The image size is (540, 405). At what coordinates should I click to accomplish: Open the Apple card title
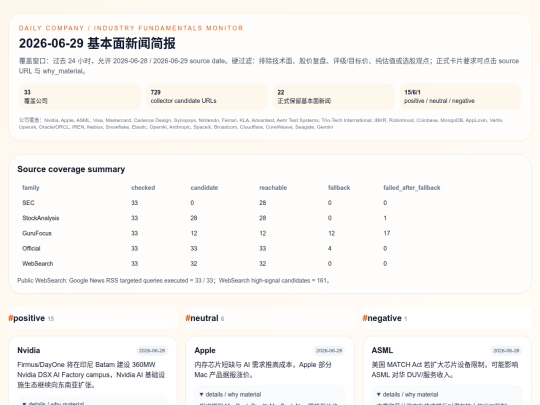[205, 350]
